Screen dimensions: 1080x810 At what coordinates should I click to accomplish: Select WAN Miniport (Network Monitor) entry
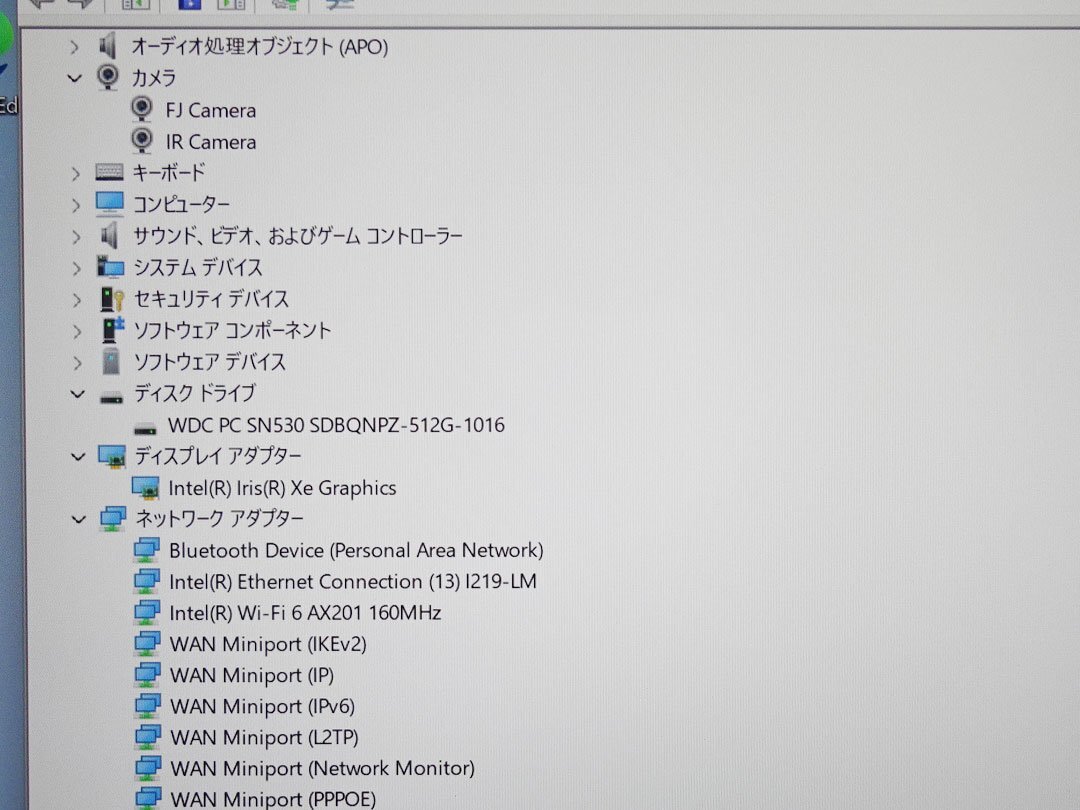(322, 769)
